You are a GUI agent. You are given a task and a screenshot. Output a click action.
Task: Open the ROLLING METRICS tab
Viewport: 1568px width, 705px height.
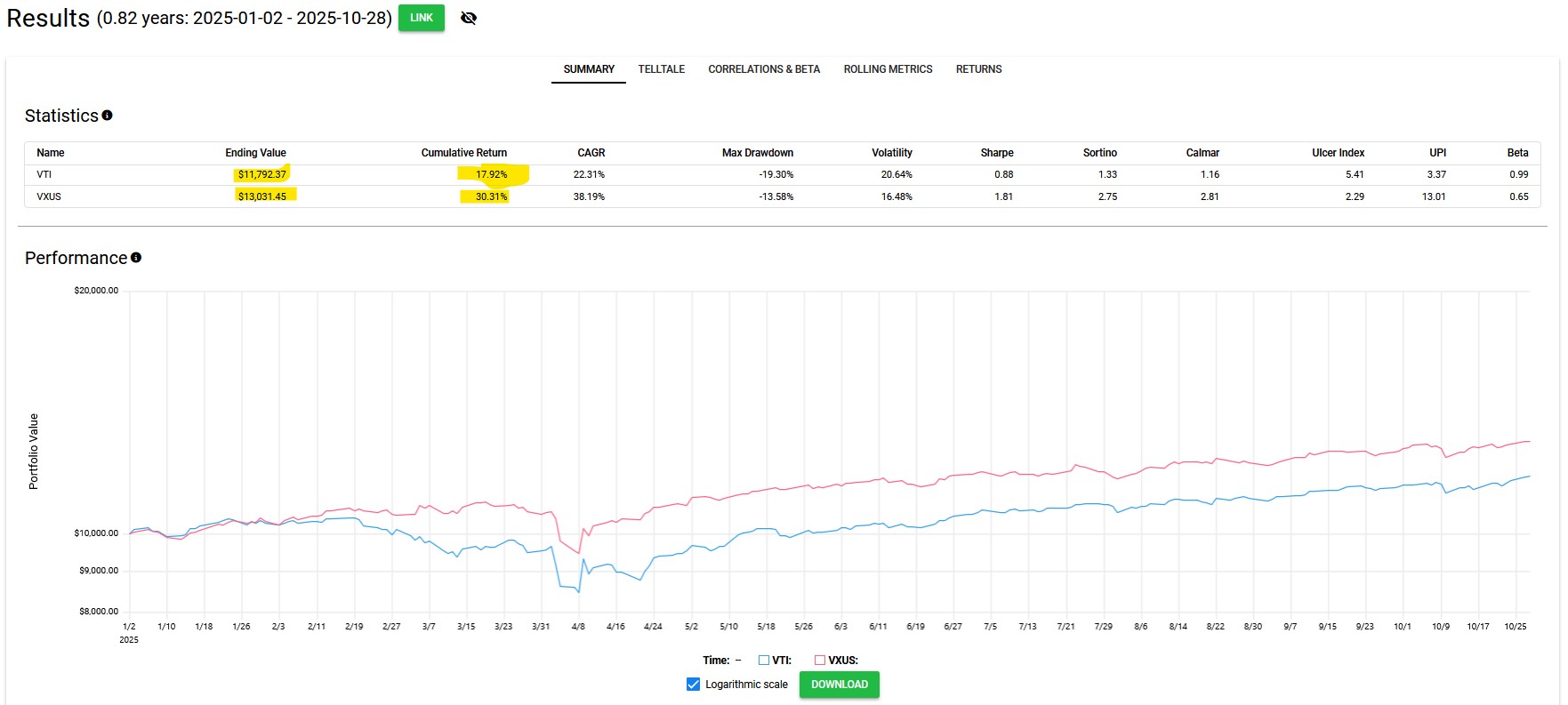click(889, 69)
